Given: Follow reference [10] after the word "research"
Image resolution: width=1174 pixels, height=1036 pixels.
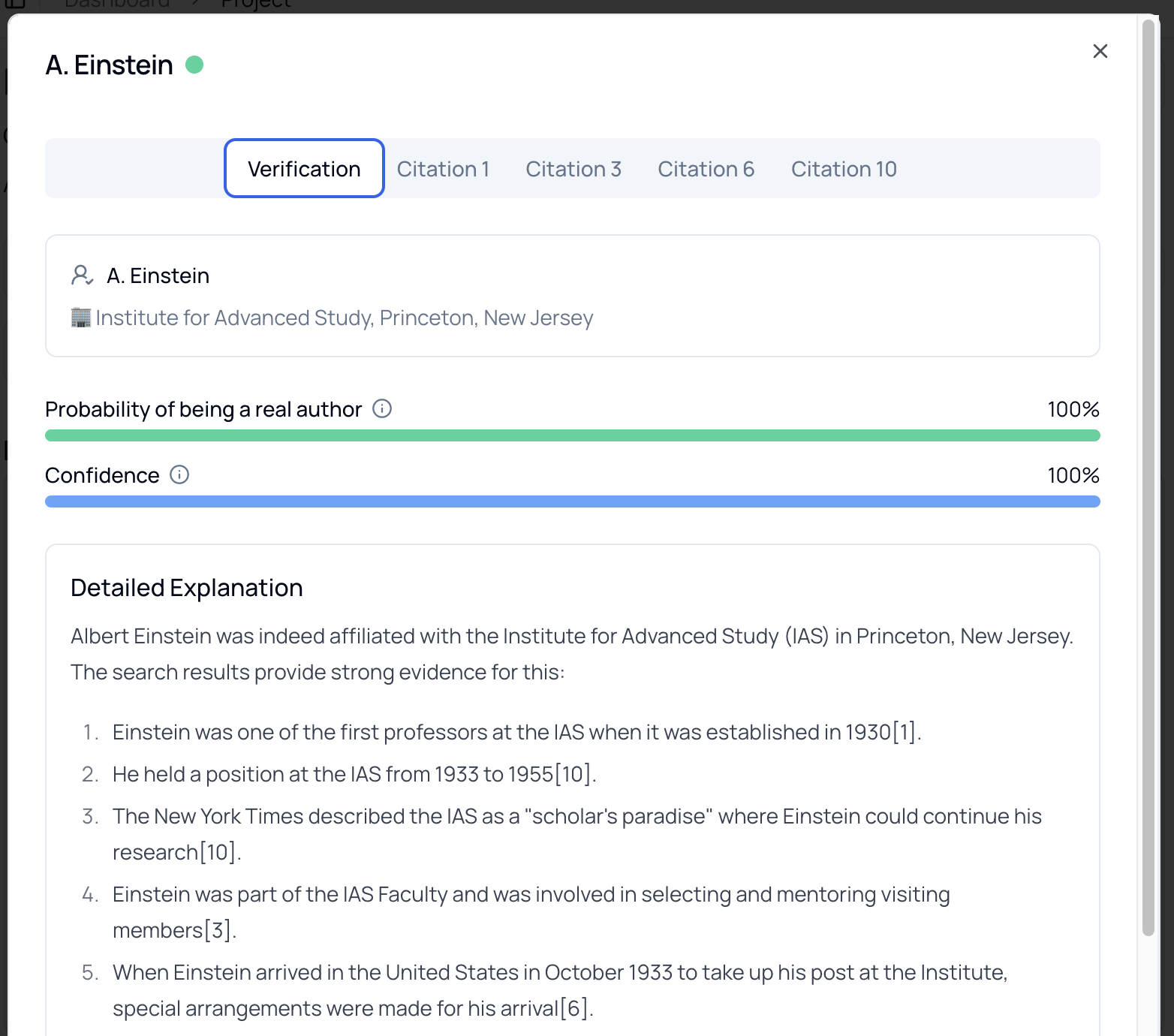Looking at the screenshot, I should pyautogui.click(x=218, y=853).
